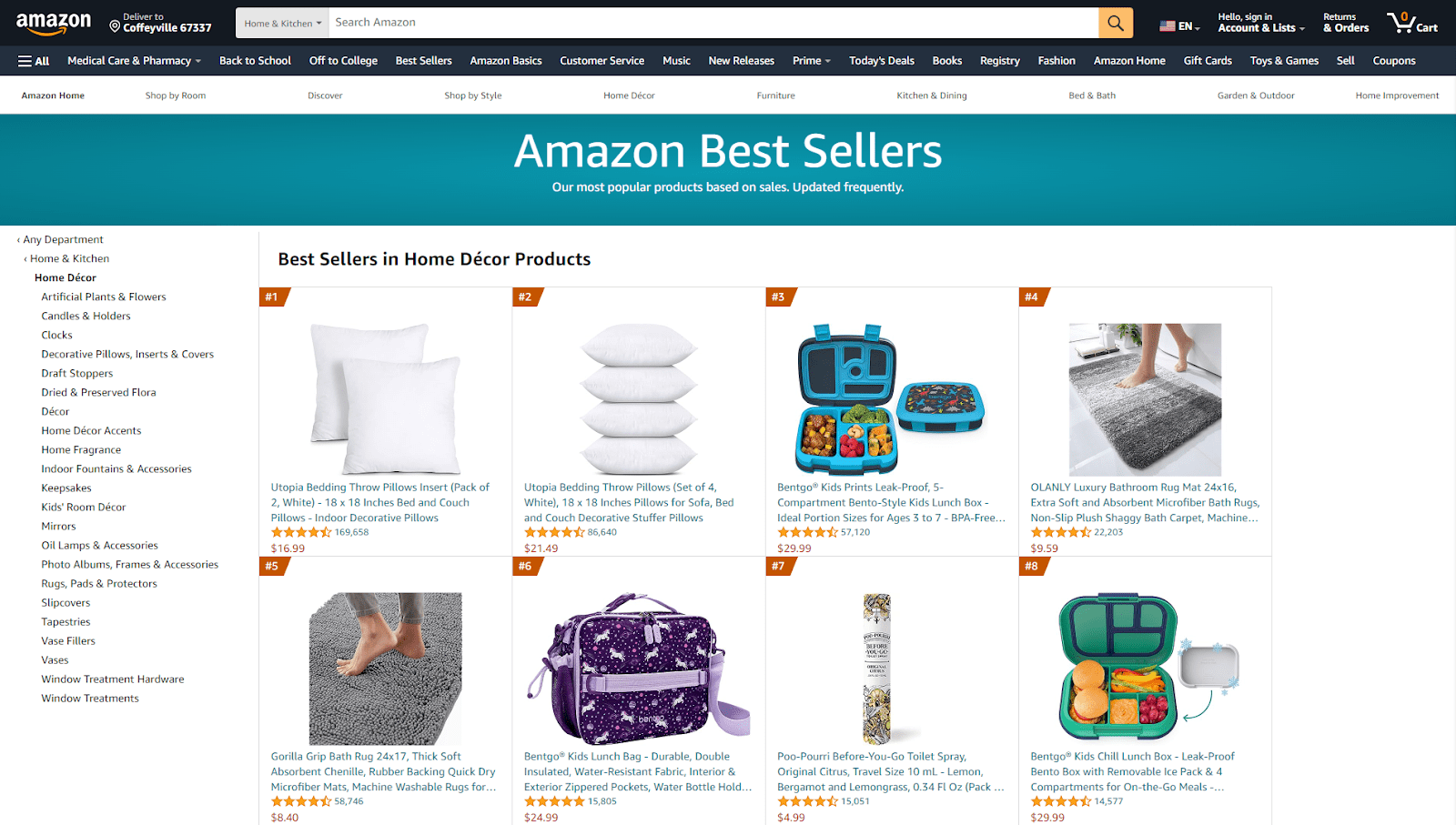Focus the Search Amazon text field
This screenshot has width=1456, height=825.
point(713,23)
